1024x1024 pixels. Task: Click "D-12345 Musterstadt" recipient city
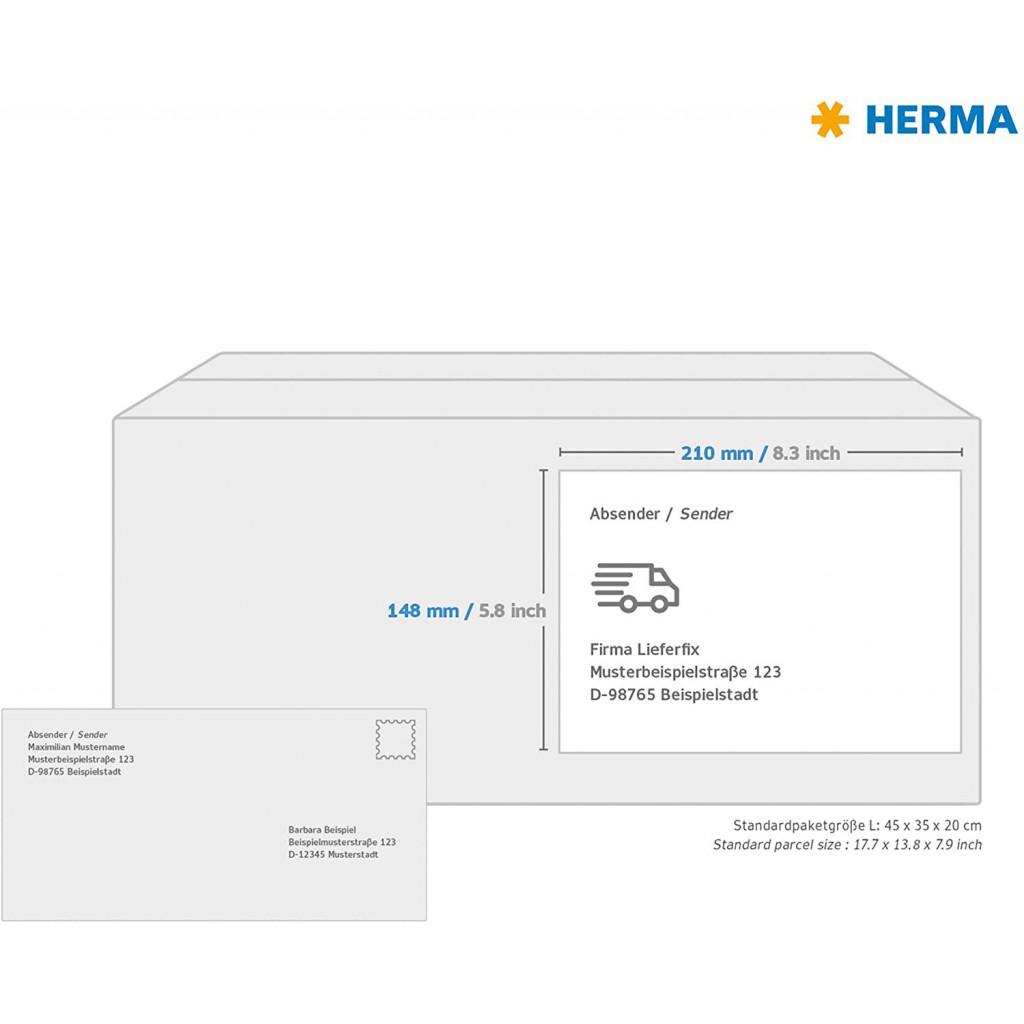point(333,854)
